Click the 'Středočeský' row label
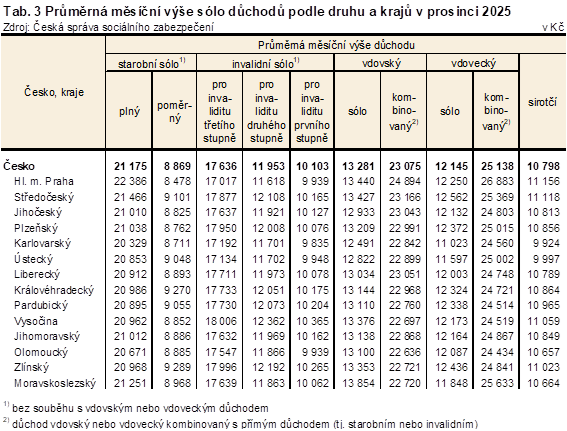 click(44, 197)
